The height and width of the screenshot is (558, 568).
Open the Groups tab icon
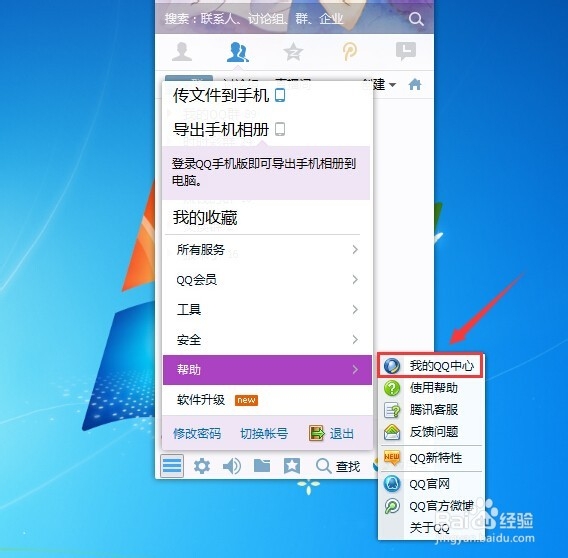click(x=238, y=52)
